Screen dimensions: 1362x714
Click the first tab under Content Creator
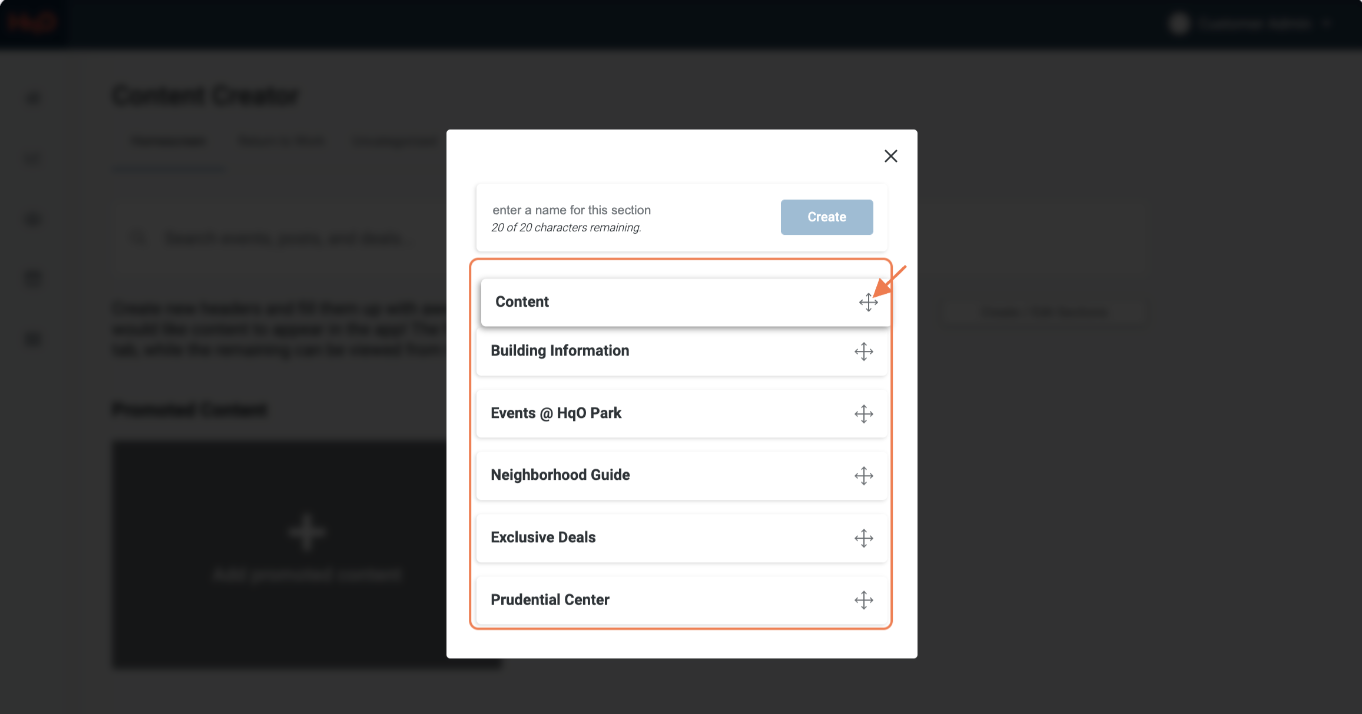(x=169, y=142)
